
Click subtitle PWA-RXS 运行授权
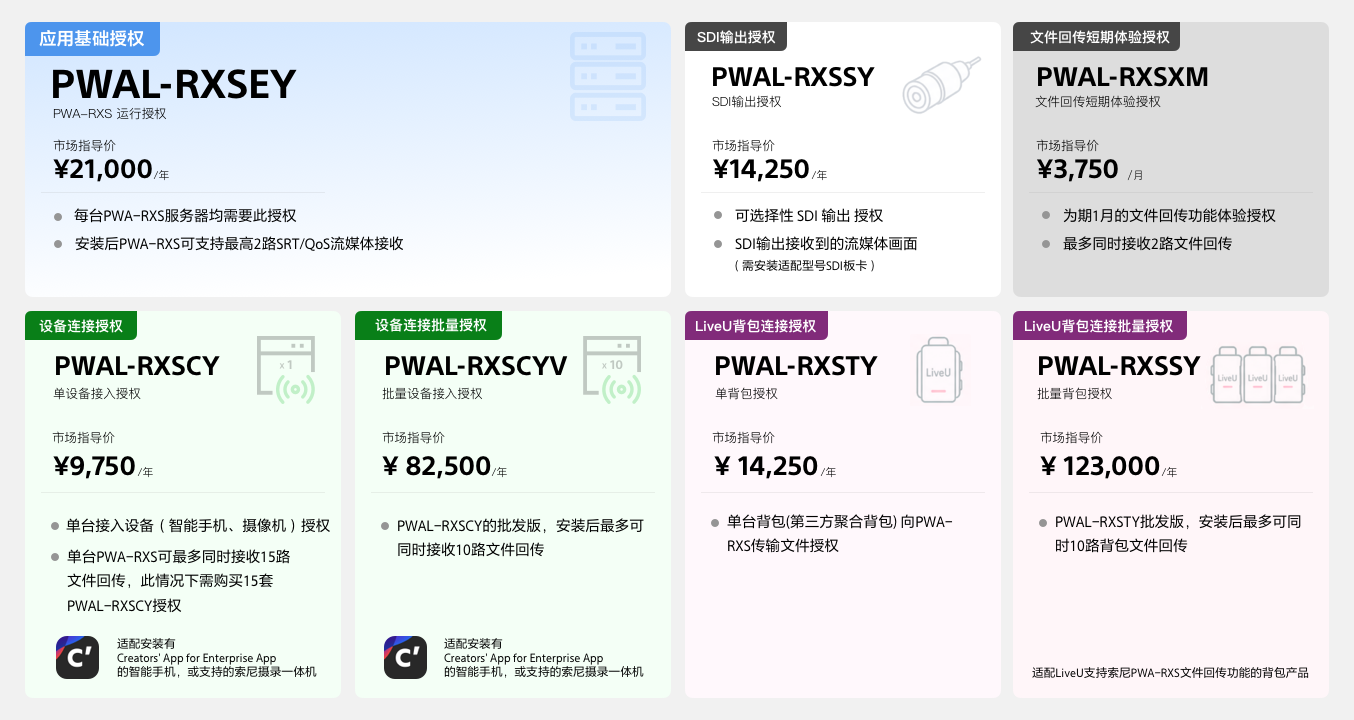(110, 114)
